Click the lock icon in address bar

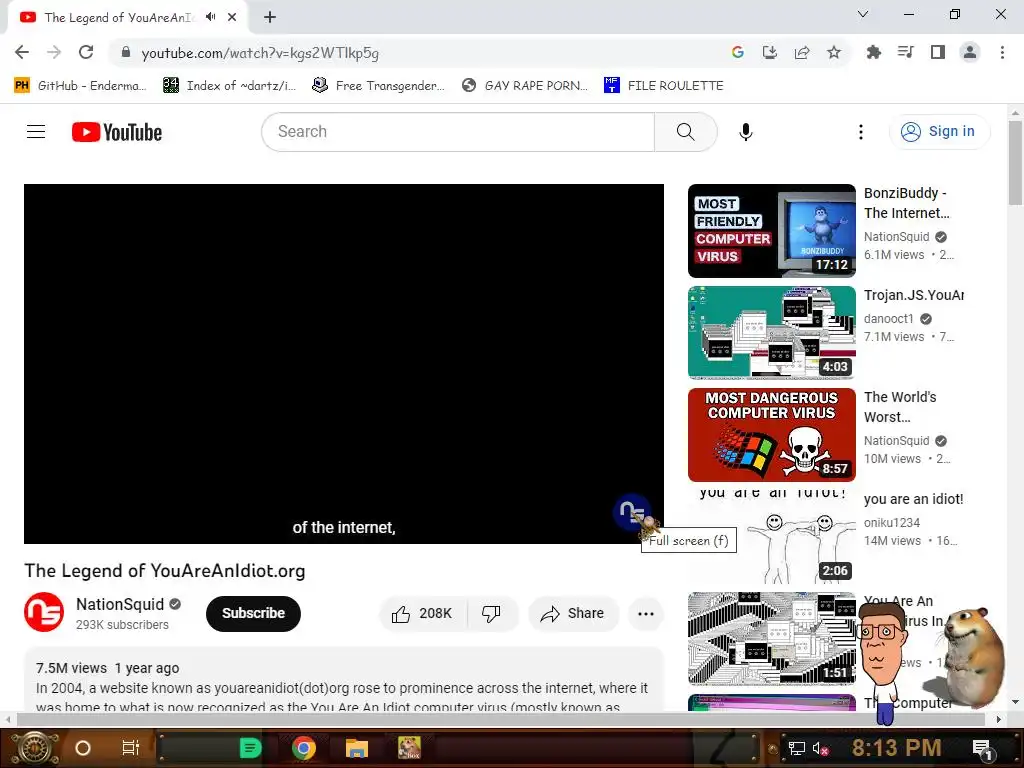point(125,52)
